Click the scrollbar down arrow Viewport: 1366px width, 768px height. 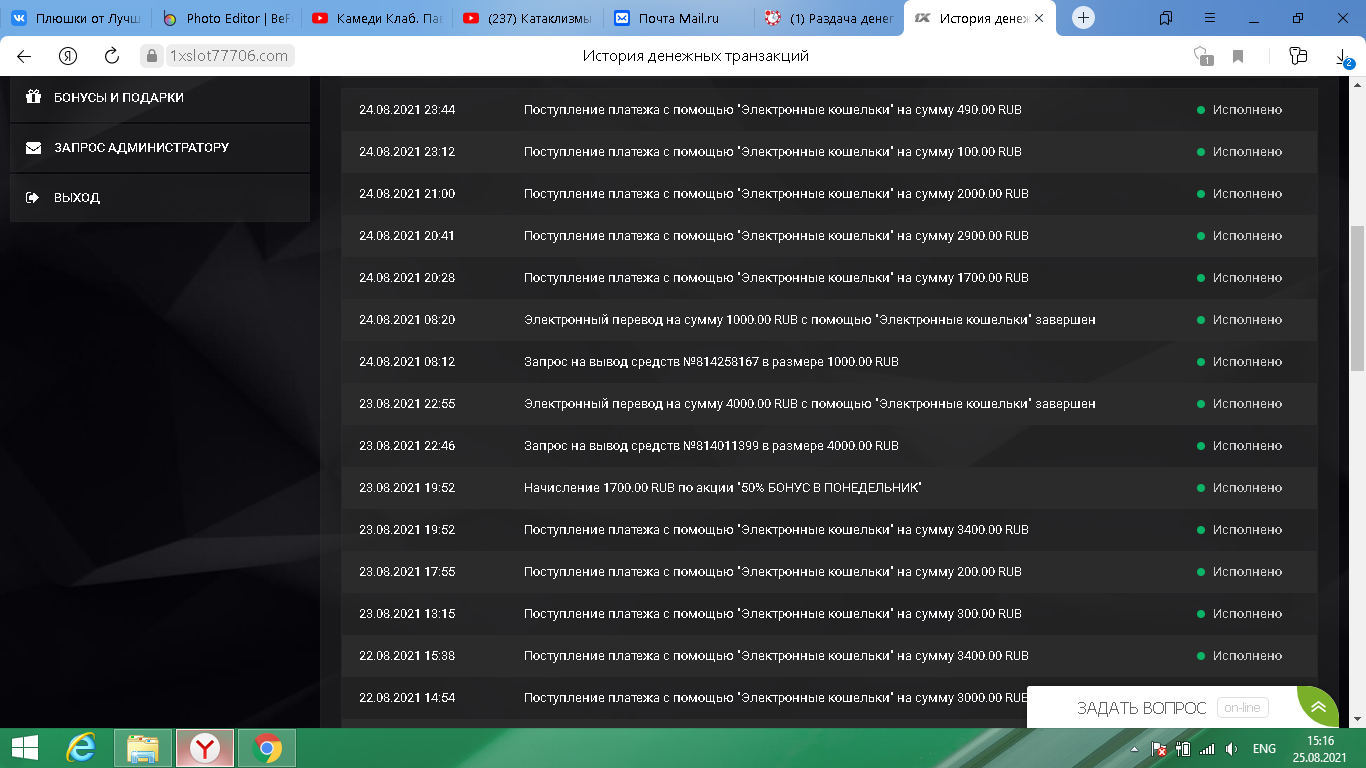coord(1357,720)
